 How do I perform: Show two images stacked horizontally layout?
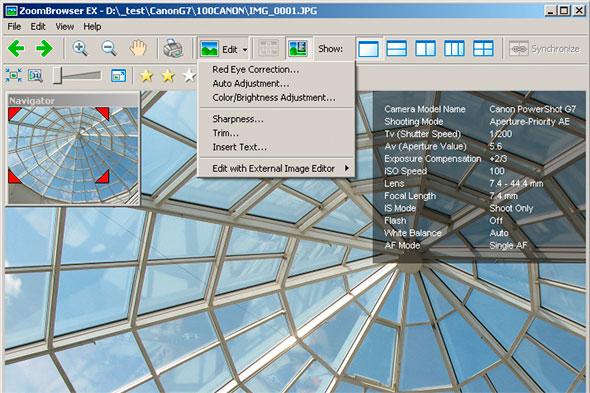tap(397, 49)
